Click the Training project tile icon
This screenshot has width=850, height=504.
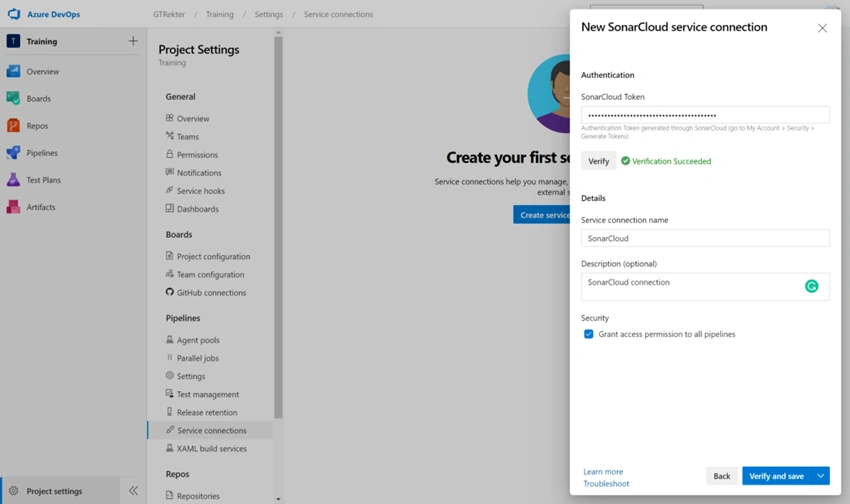(14, 41)
